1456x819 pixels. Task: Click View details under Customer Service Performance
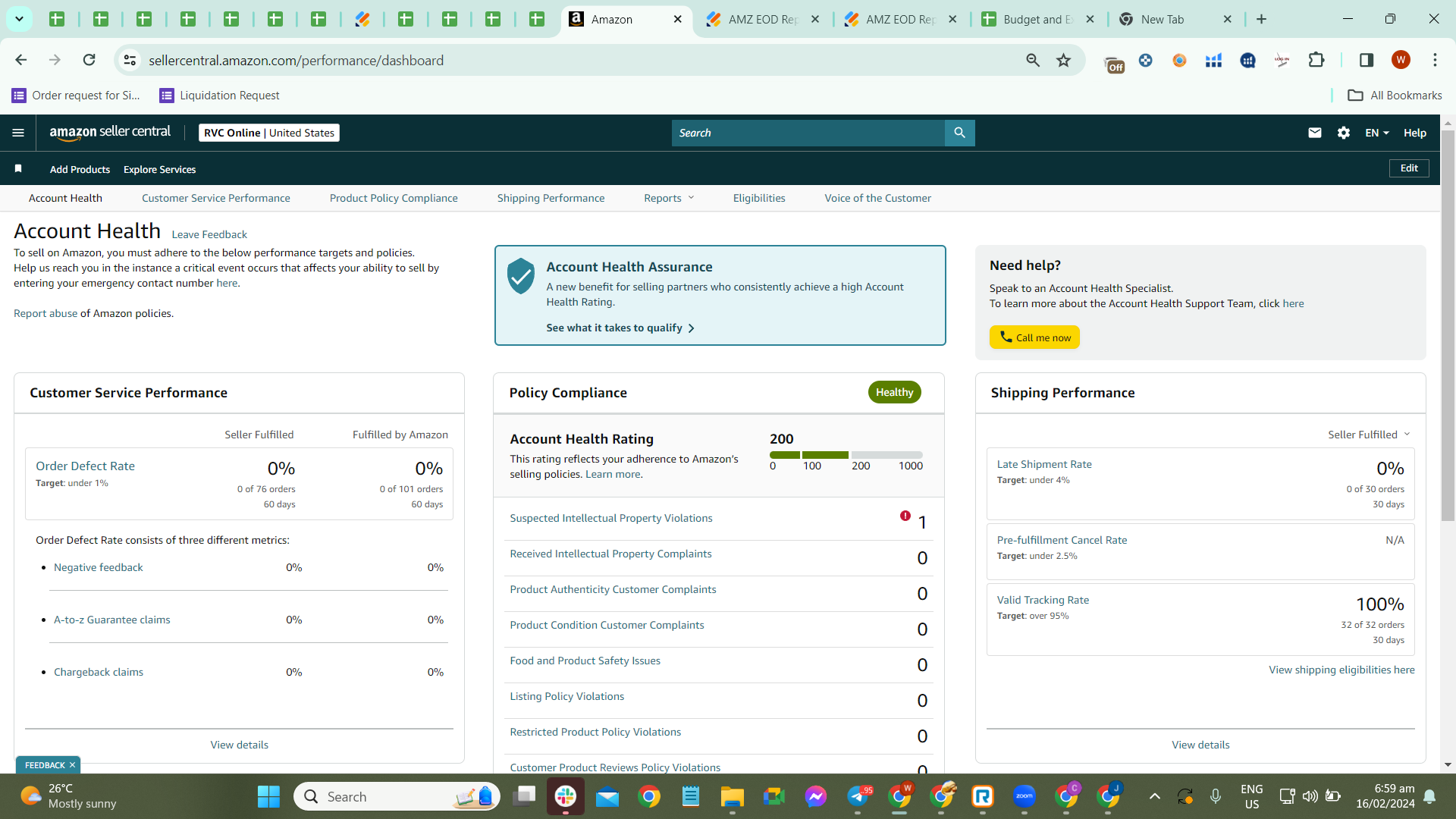[x=240, y=745]
